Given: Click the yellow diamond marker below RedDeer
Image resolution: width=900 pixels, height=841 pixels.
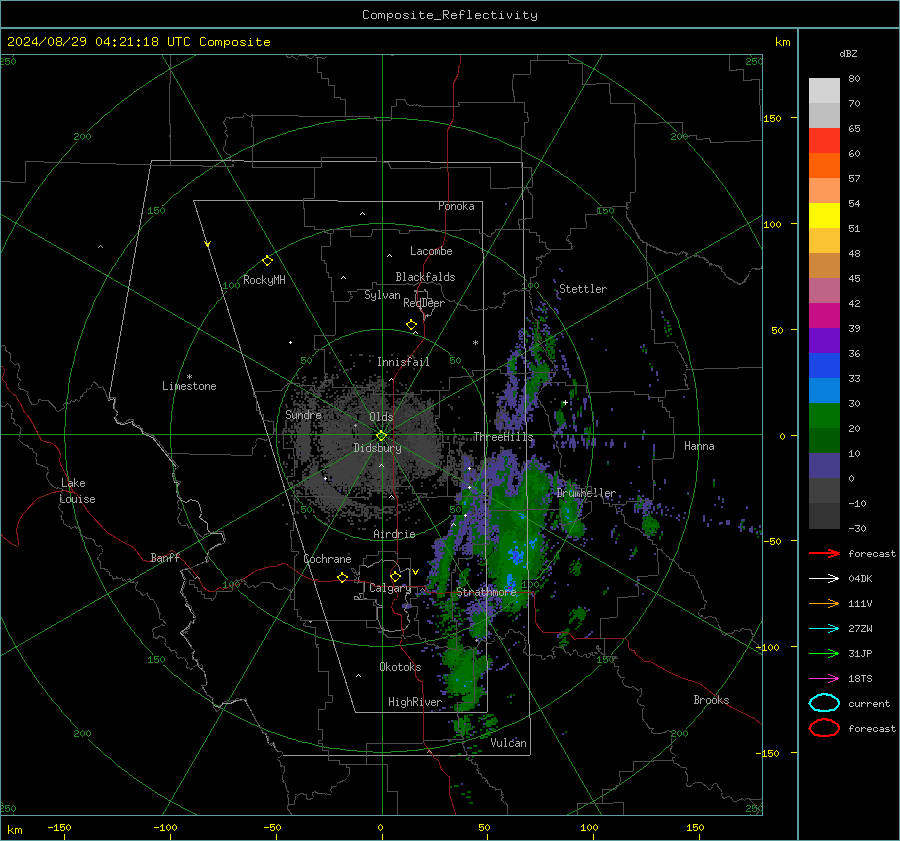Looking at the screenshot, I should (411, 325).
